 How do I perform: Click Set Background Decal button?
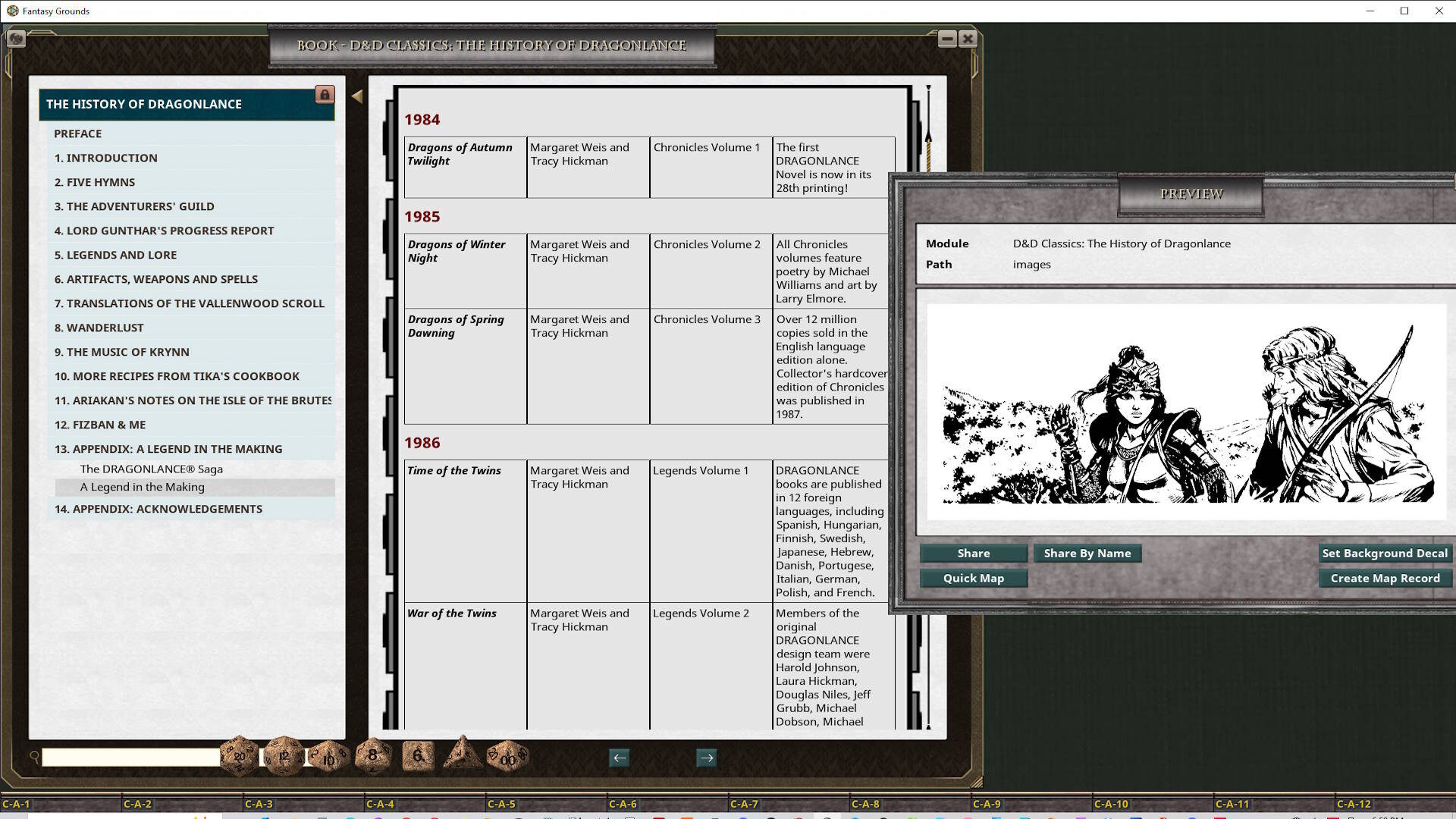(x=1385, y=553)
